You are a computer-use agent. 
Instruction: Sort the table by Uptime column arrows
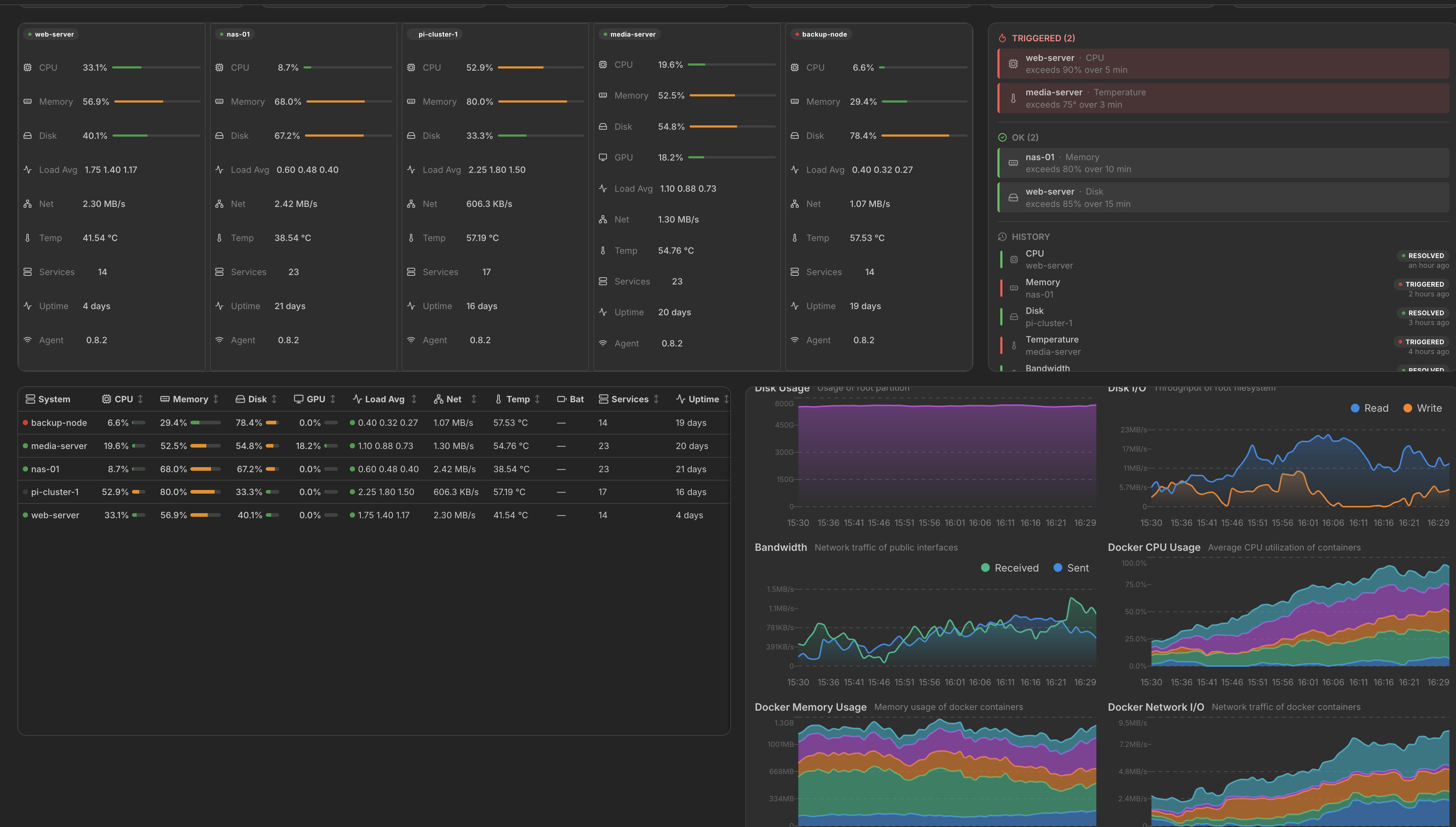(x=726, y=399)
